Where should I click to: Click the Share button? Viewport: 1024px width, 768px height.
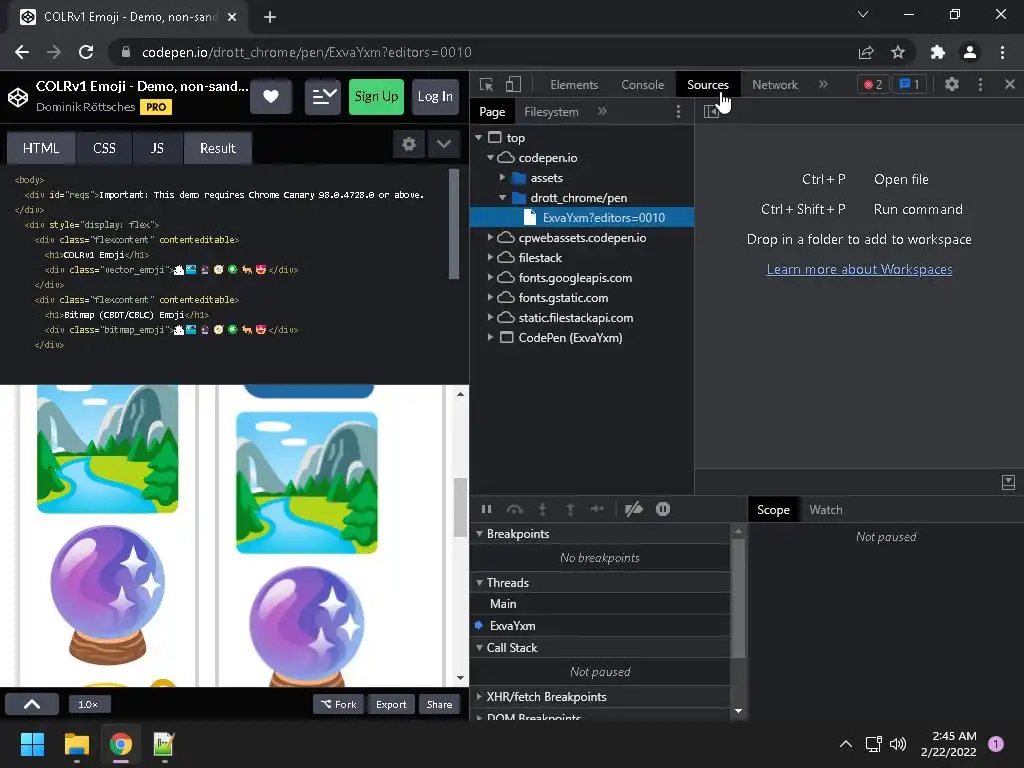click(440, 704)
